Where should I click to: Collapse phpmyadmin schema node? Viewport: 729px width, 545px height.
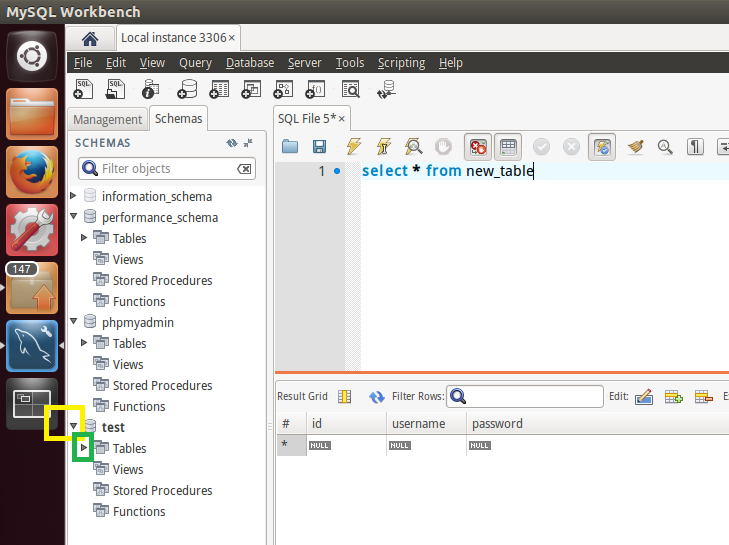(73, 321)
